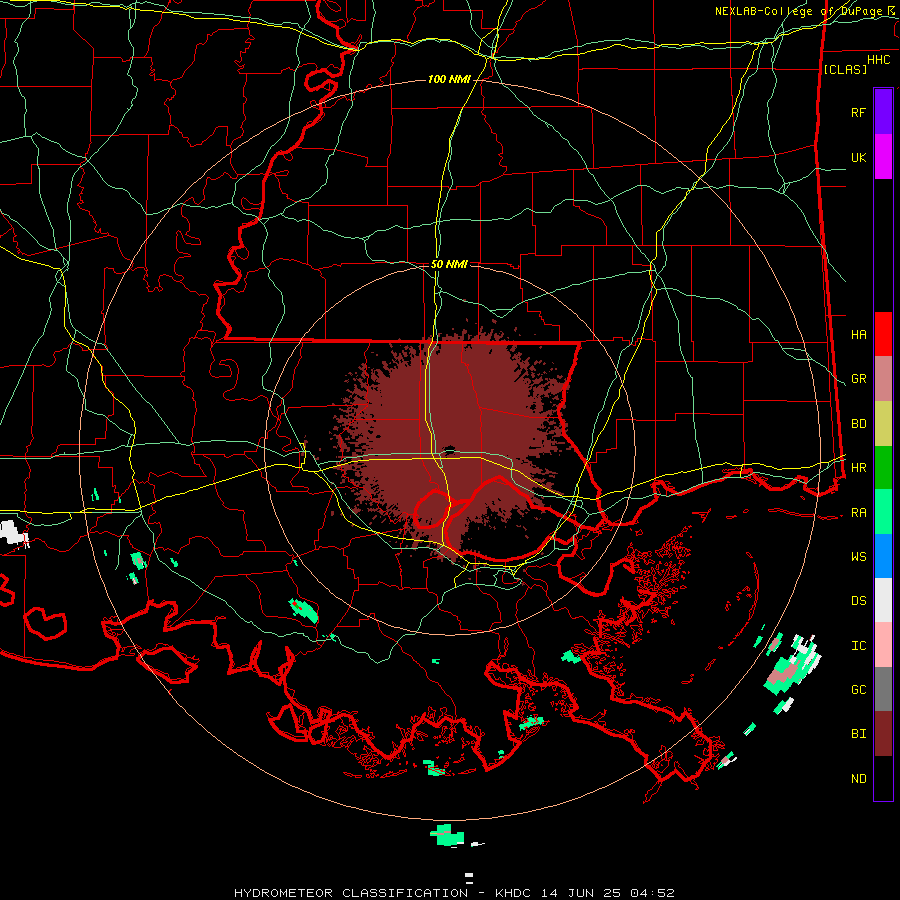
Task: Click the 50 NMI range ring label
Action: point(449,264)
